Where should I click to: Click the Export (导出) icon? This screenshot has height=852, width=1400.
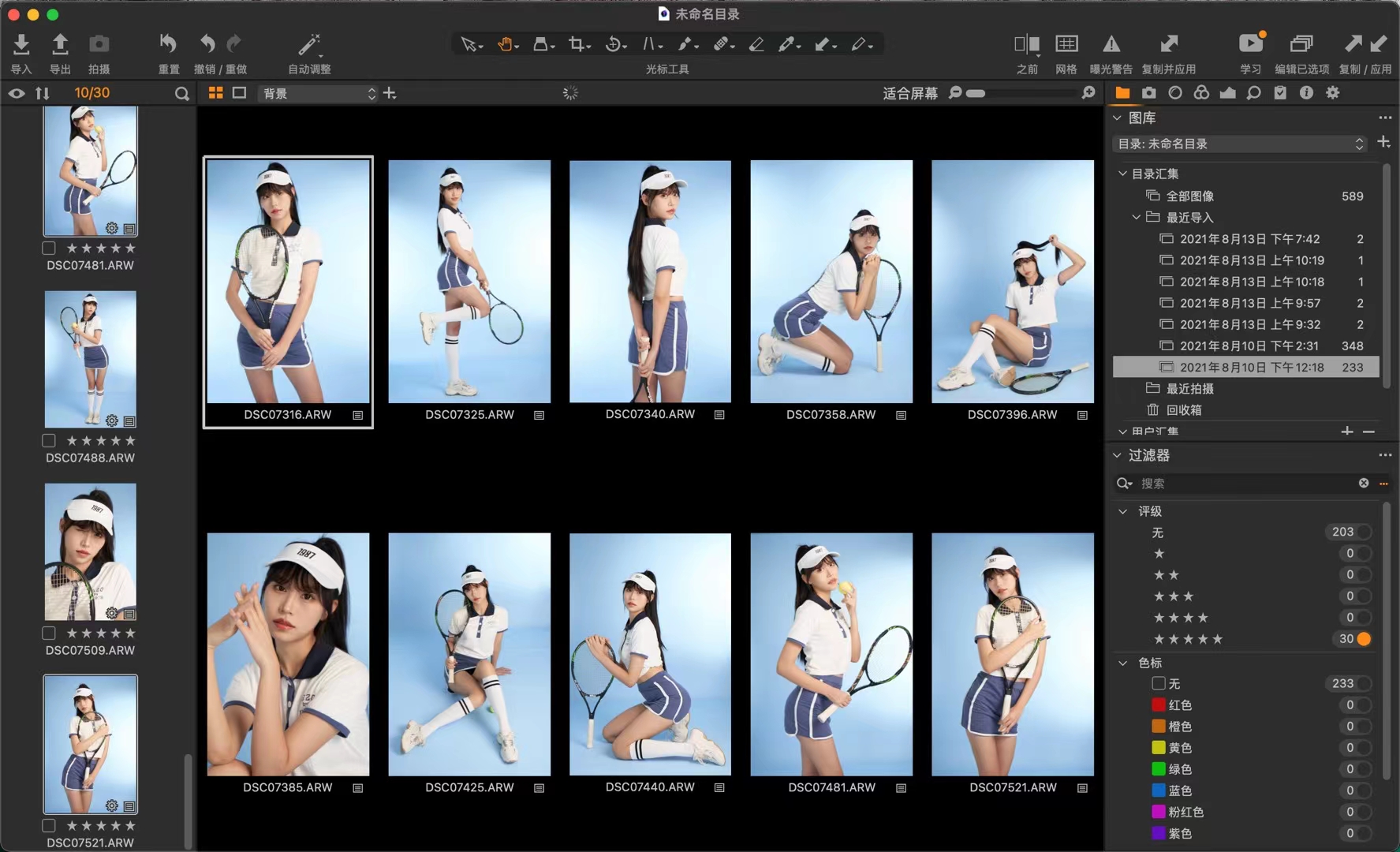point(60,45)
